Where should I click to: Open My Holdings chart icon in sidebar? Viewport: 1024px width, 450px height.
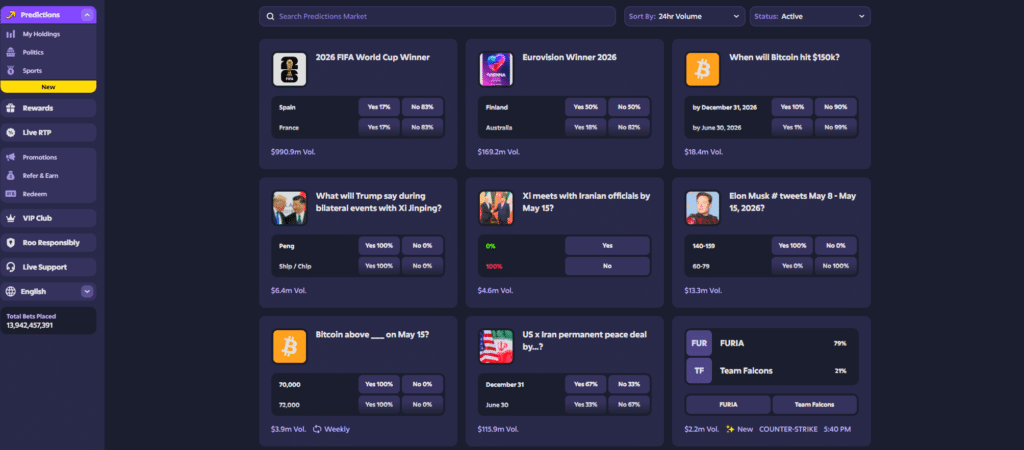tap(10, 34)
